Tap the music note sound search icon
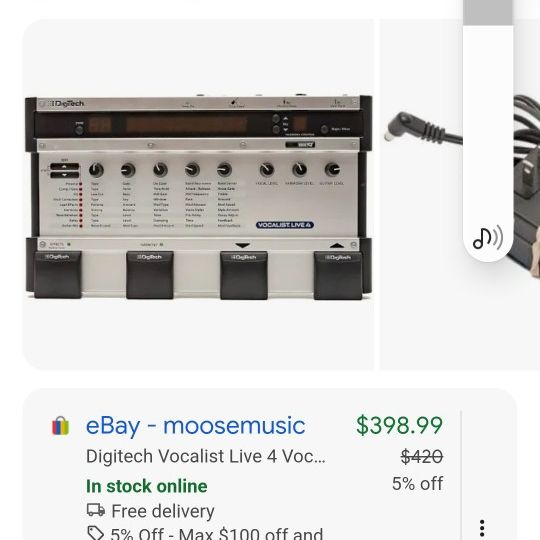This screenshot has height=540, width=540. [x=488, y=237]
